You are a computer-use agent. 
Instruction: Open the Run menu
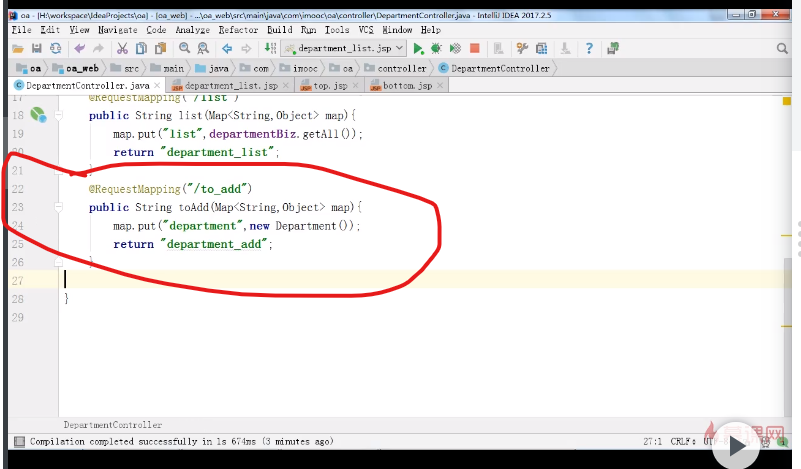click(309, 30)
